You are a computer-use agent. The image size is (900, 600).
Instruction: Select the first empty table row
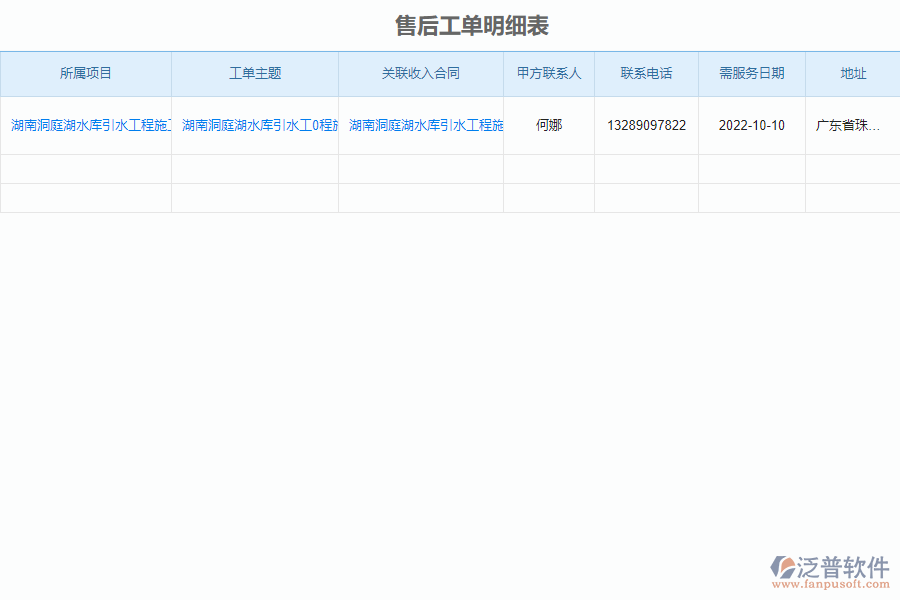pyautogui.click(x=450, y=166)
